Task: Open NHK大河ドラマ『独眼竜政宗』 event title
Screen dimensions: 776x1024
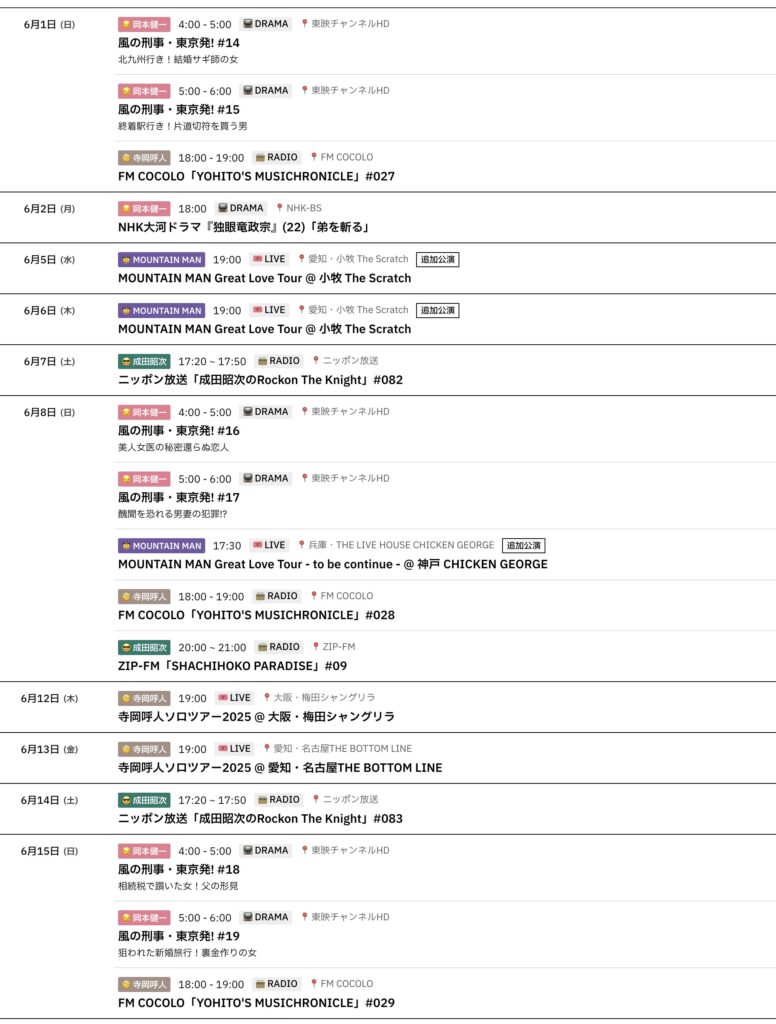Action: (x=245, y=227)
